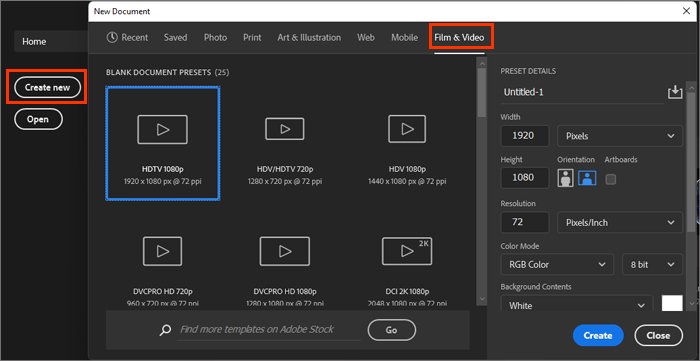Switch to the Photo tab
This screenshot has height=361, width=700.
coord(215,37)
